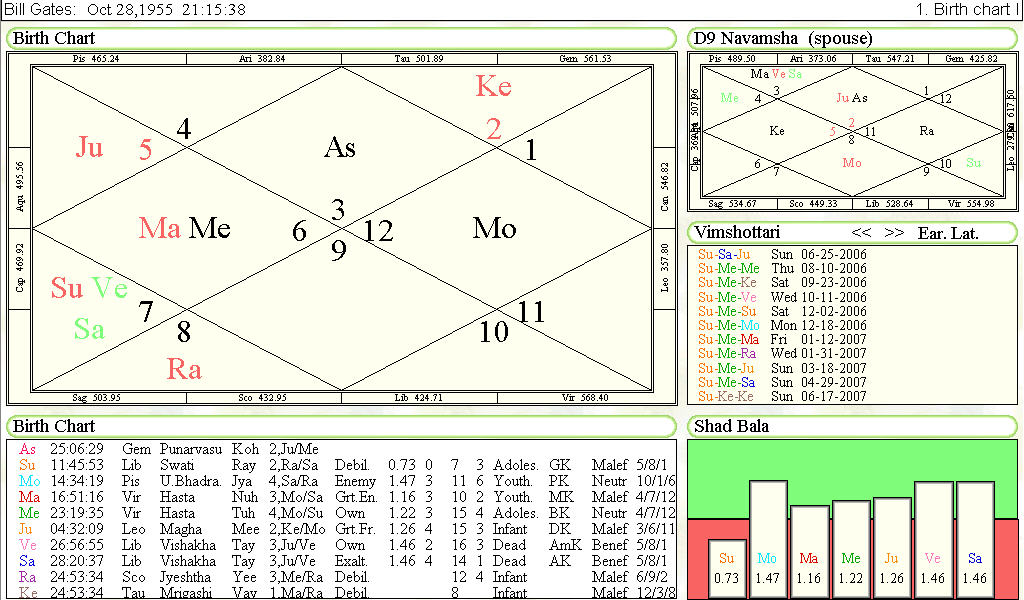1024x600 pixels.
Task: Click Ear. Lat. in Vimshottari header
Action: [948, 233]
